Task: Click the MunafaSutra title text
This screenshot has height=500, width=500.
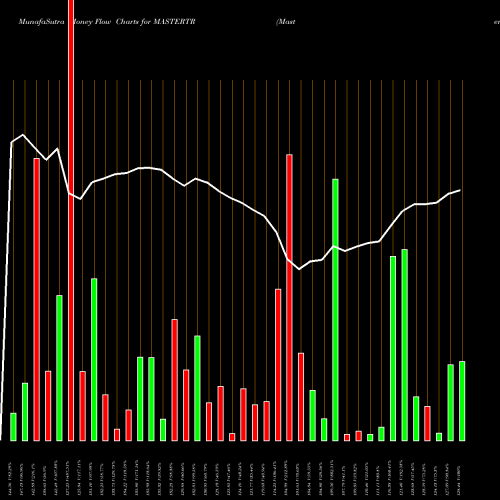Action: coord(41,22)
